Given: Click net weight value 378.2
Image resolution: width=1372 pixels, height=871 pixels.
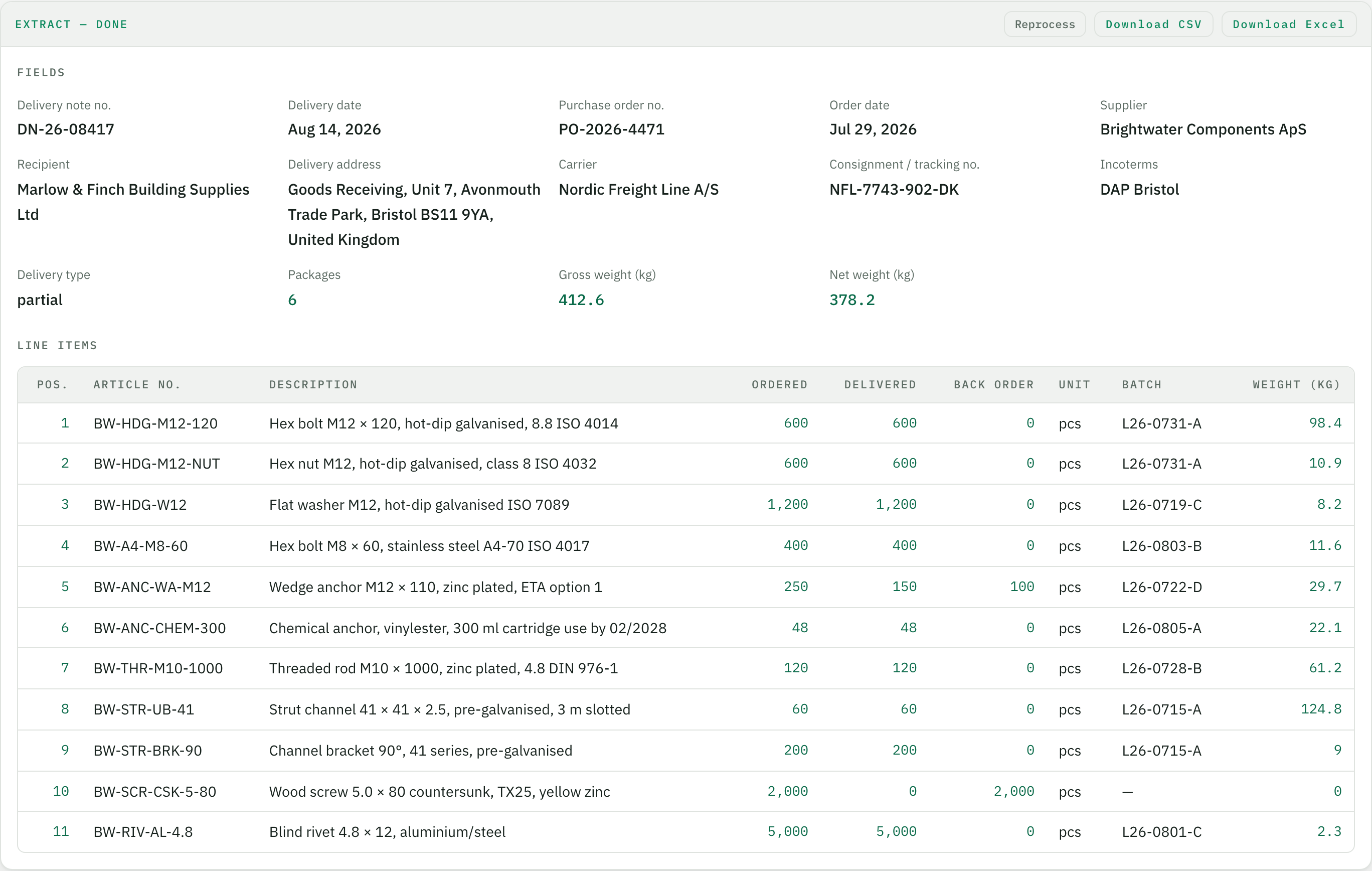Looking at the screenshot, I should (x=852, y=300).
